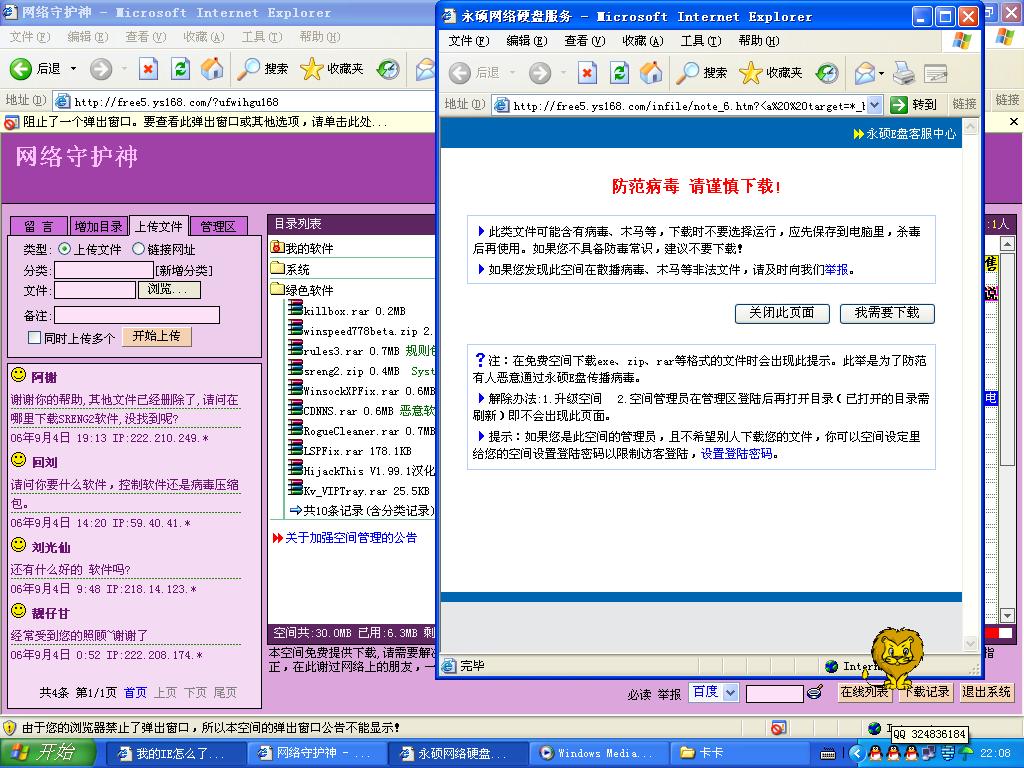Screen dimensions: 1024x768
Task: Click Stop icon in 永硕网络硬盘 window toolbar
Action: point(587,72)
